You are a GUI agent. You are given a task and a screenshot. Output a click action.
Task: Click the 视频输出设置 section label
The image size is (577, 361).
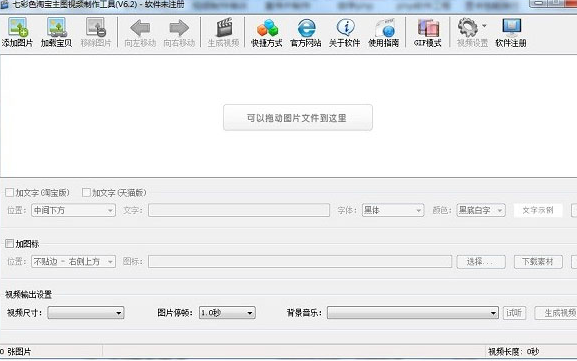(28, 294)
